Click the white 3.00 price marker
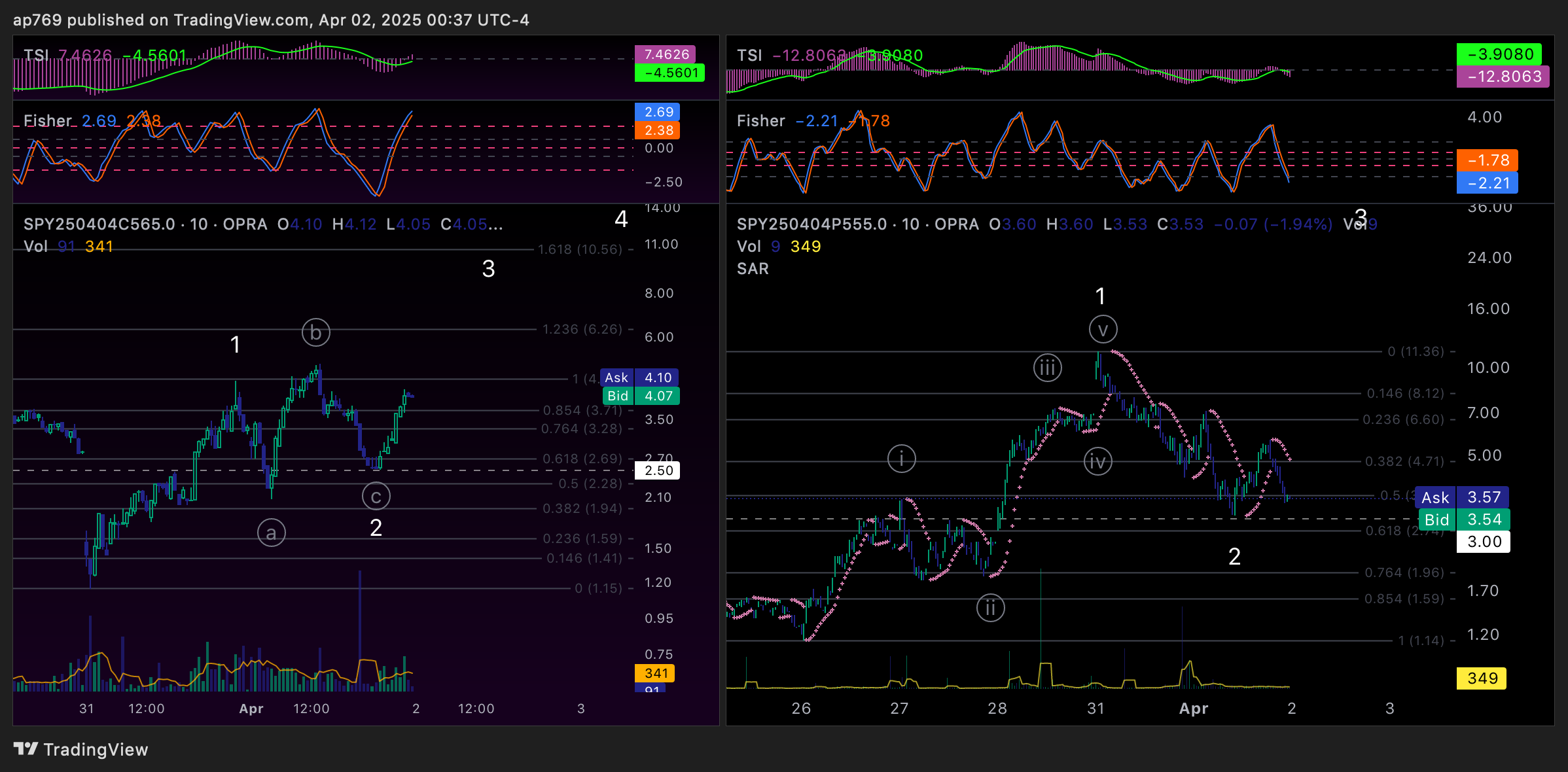This screenshot has width=1568, height=772. (x=1484, y=542)
